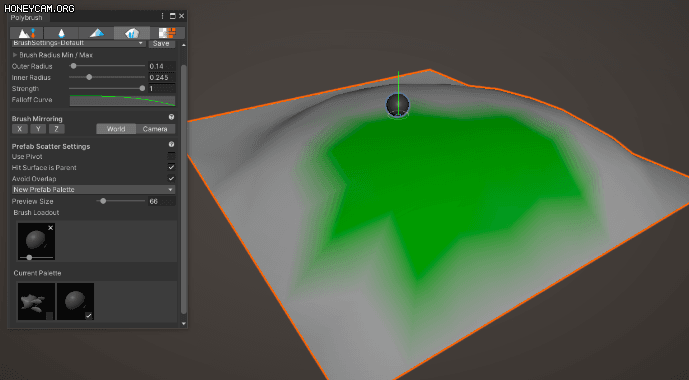The height and width of the screenshot is (380, 689).
Task: Select the Prefab scatter mode icon
Action: coord(132,33)
